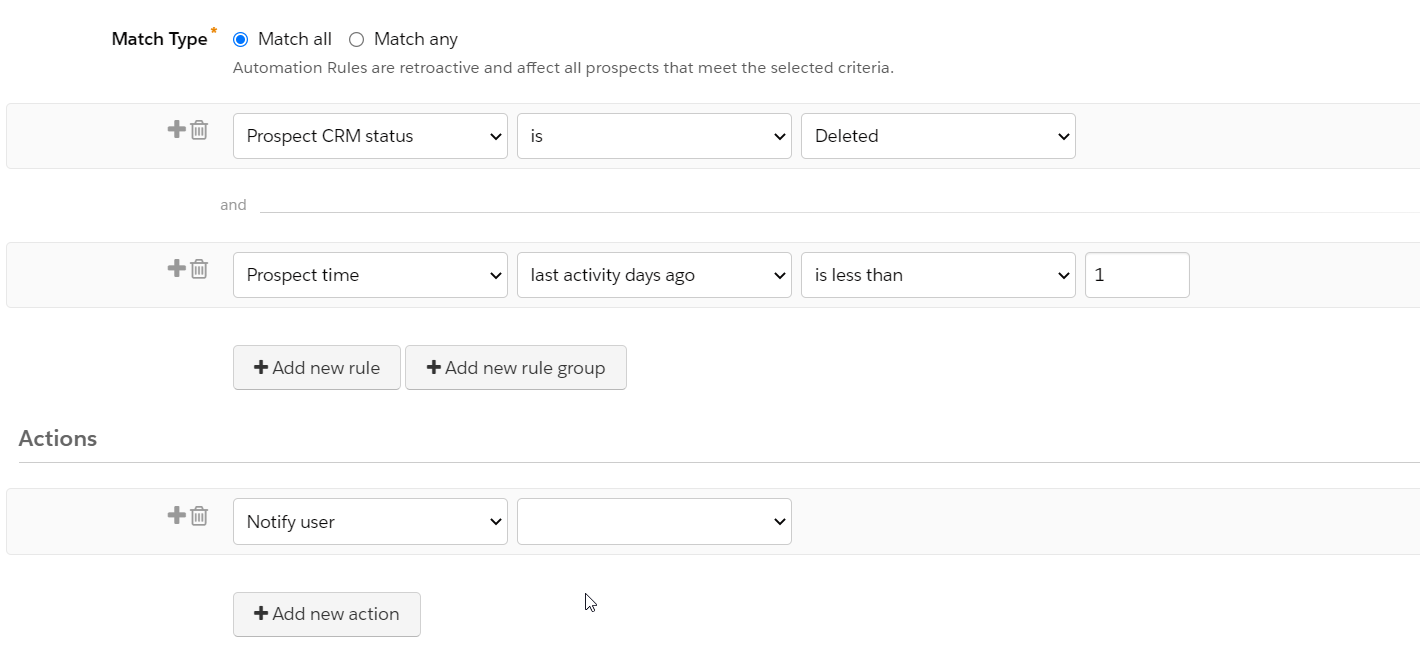Click the days value input field

(1137, 275)
